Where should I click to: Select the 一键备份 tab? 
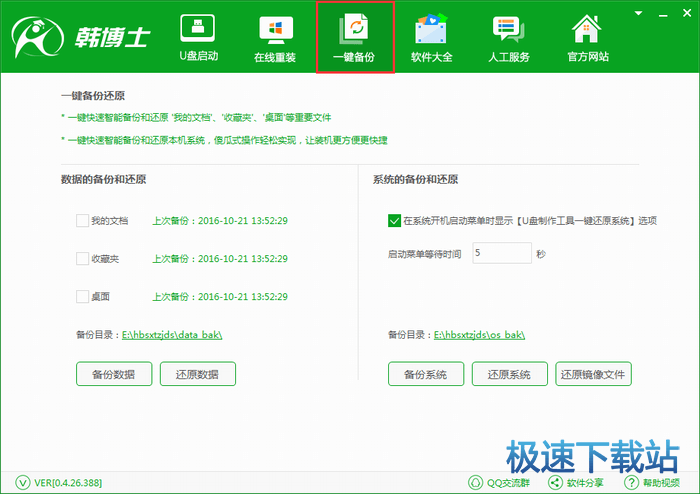pos(354,38)
